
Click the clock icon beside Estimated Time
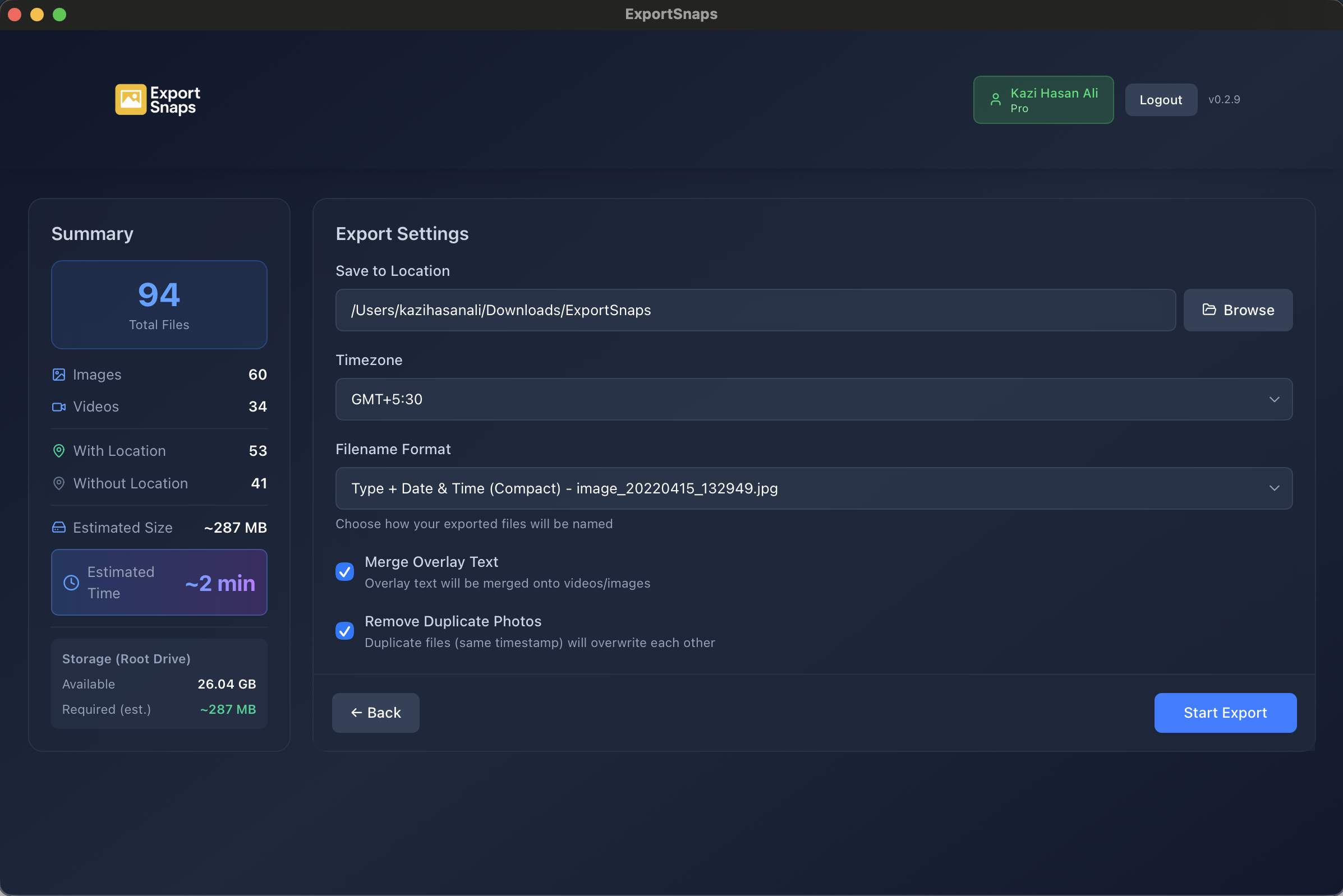(x=71, y=582)
